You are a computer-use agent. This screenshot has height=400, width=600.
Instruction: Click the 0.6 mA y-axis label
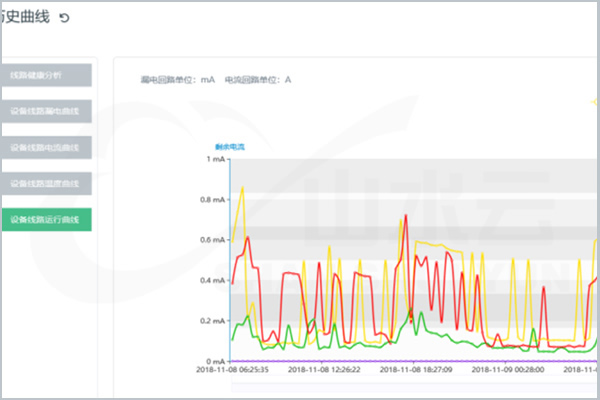211,240
